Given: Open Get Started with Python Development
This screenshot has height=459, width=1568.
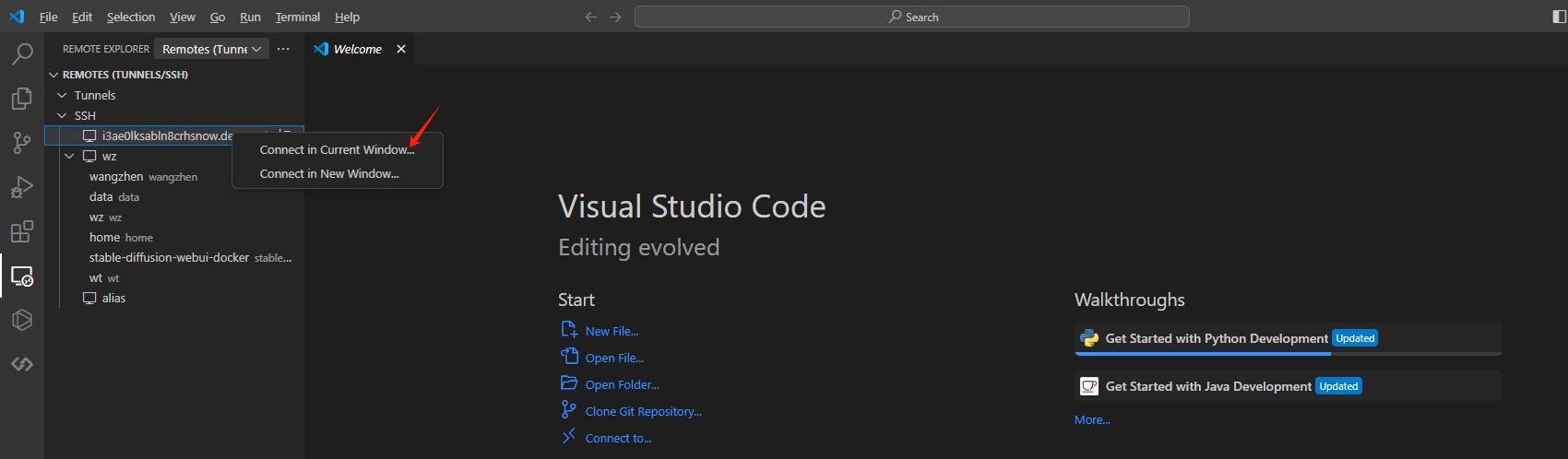Looking at the screenshot, I should click(1289, 339).
